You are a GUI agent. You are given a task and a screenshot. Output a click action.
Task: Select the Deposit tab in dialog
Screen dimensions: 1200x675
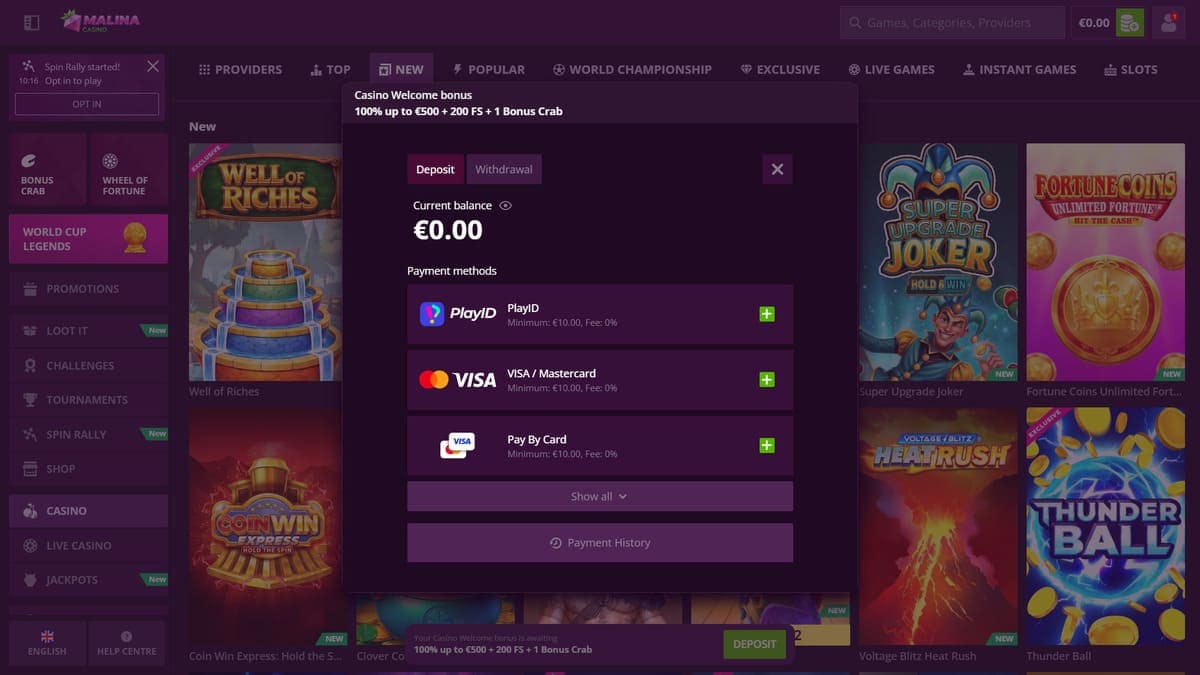(x=435, y=169)
